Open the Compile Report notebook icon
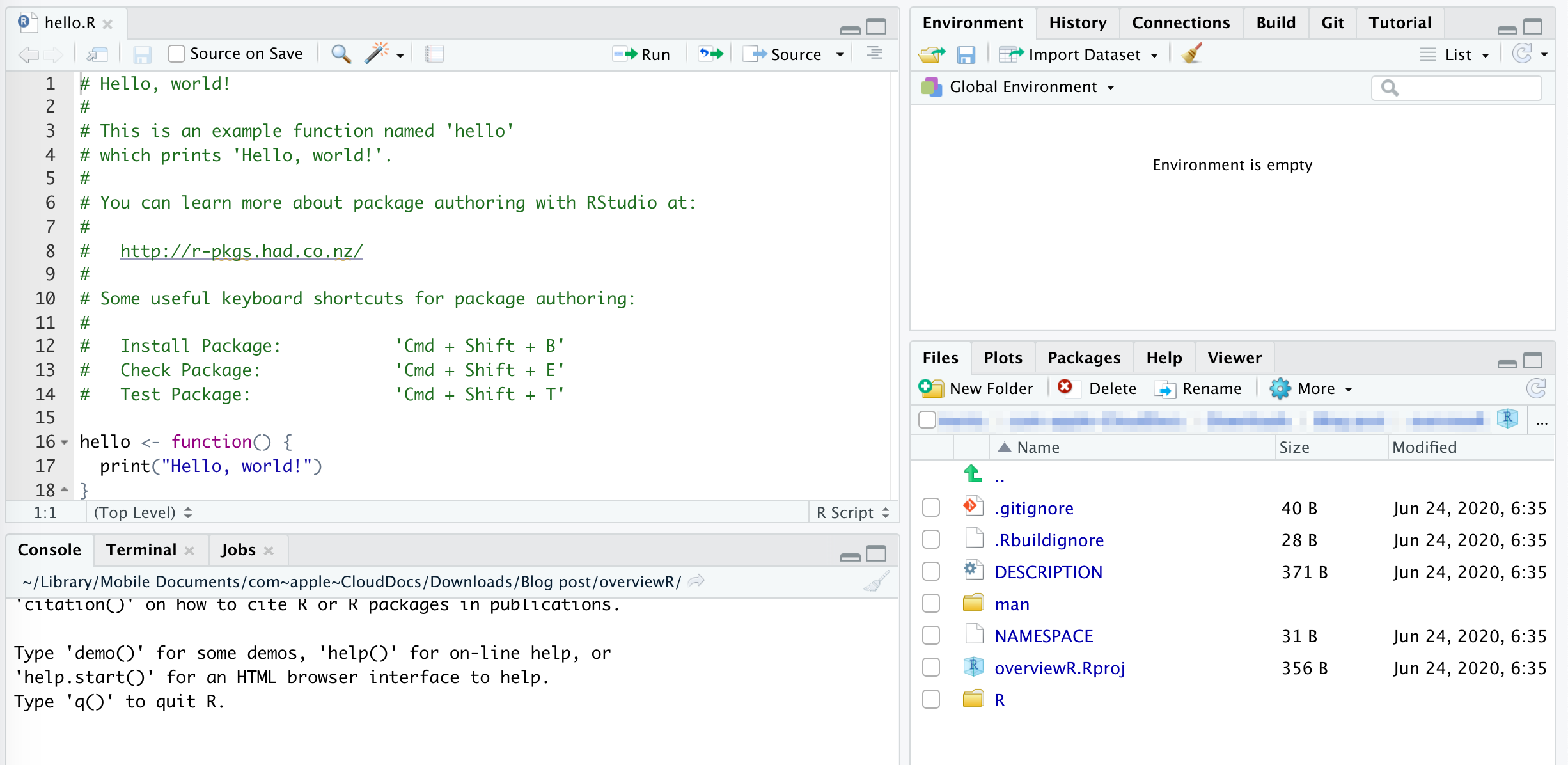 (434, 54)
